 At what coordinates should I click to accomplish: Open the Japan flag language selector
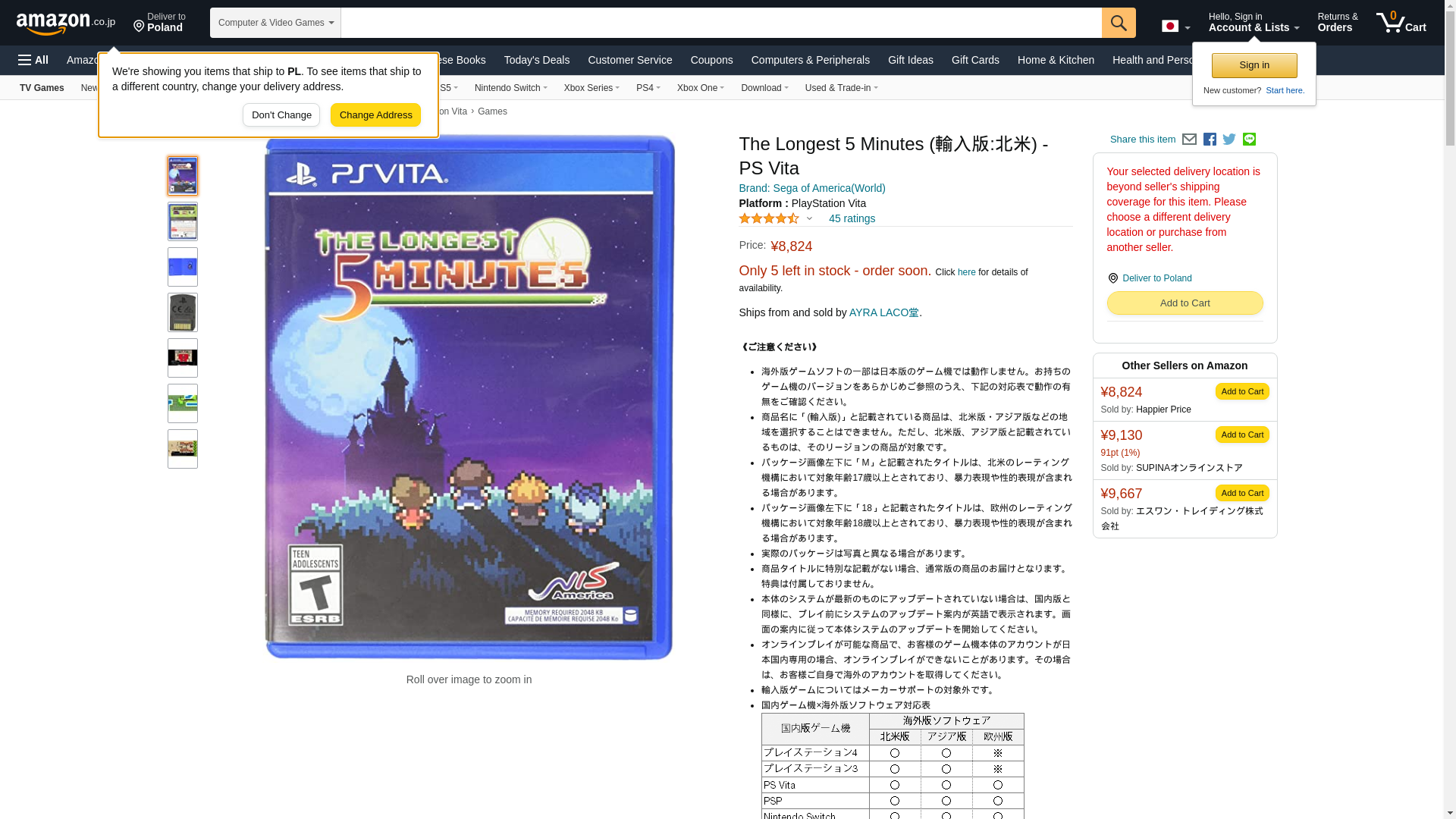pyautogui.click(x=1175, y=26)
